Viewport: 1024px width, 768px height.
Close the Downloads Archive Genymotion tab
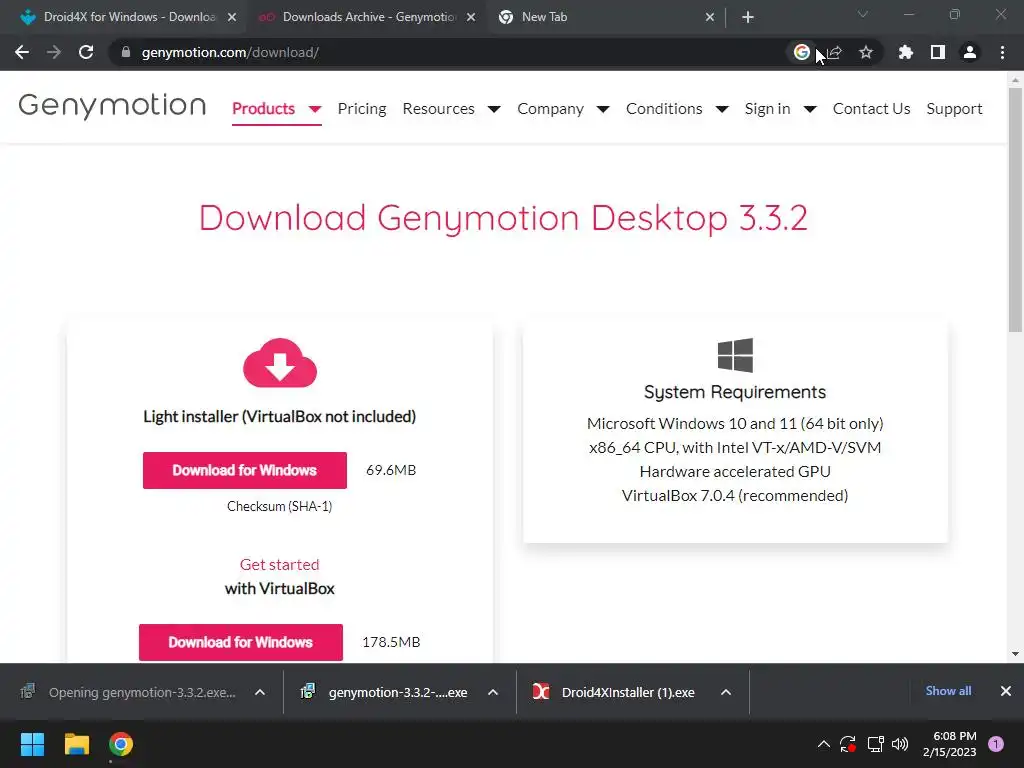pos(471,17)
